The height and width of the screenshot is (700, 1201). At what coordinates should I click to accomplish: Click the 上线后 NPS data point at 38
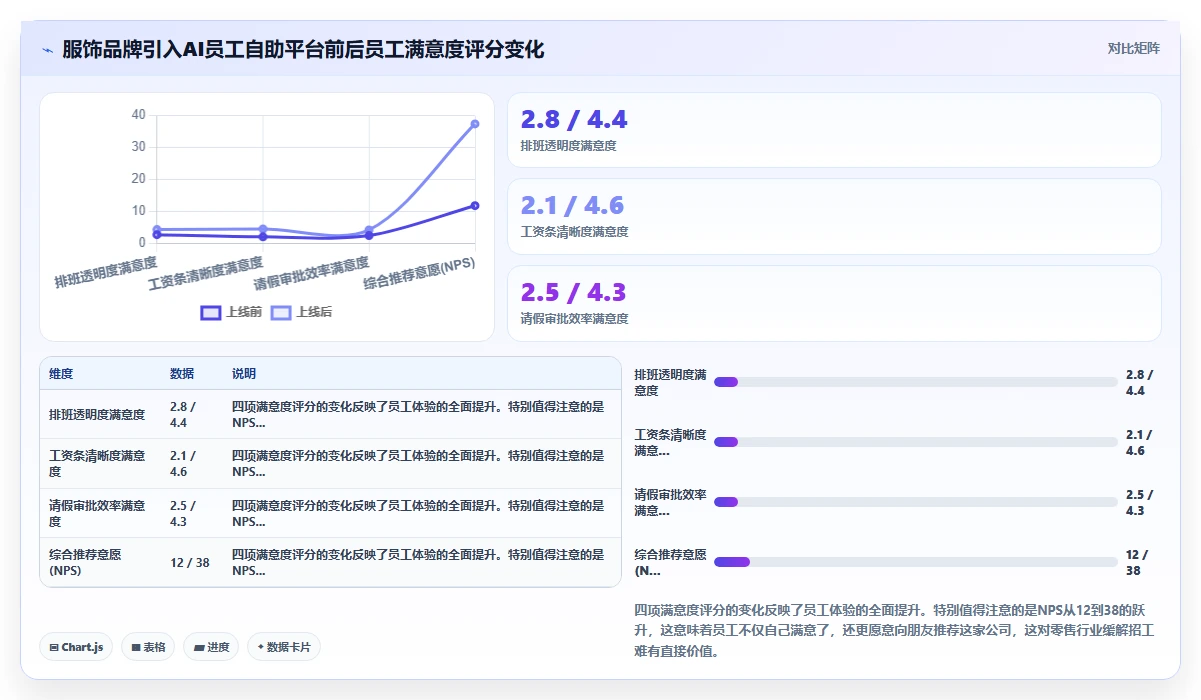[x=475, y=124]
